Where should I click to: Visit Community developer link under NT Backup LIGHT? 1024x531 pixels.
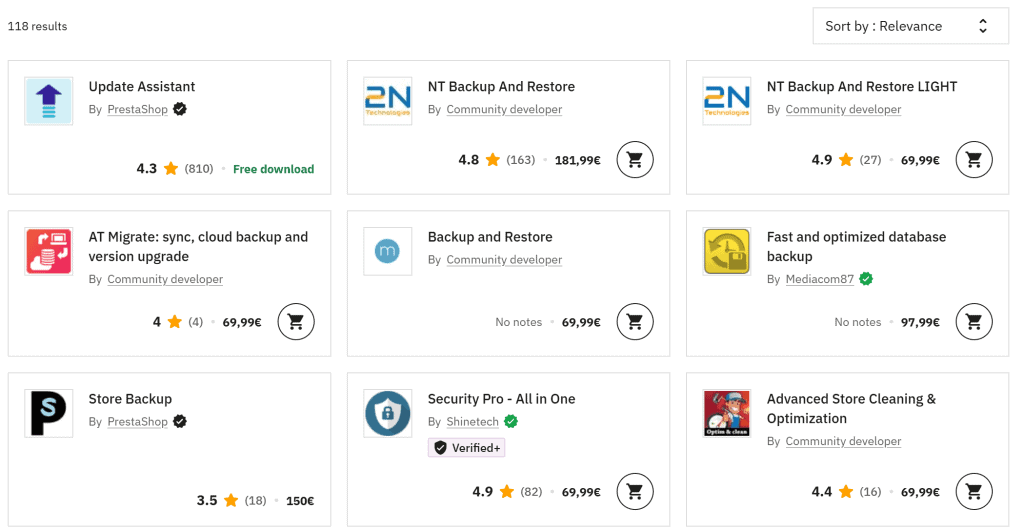click(843, 109)
